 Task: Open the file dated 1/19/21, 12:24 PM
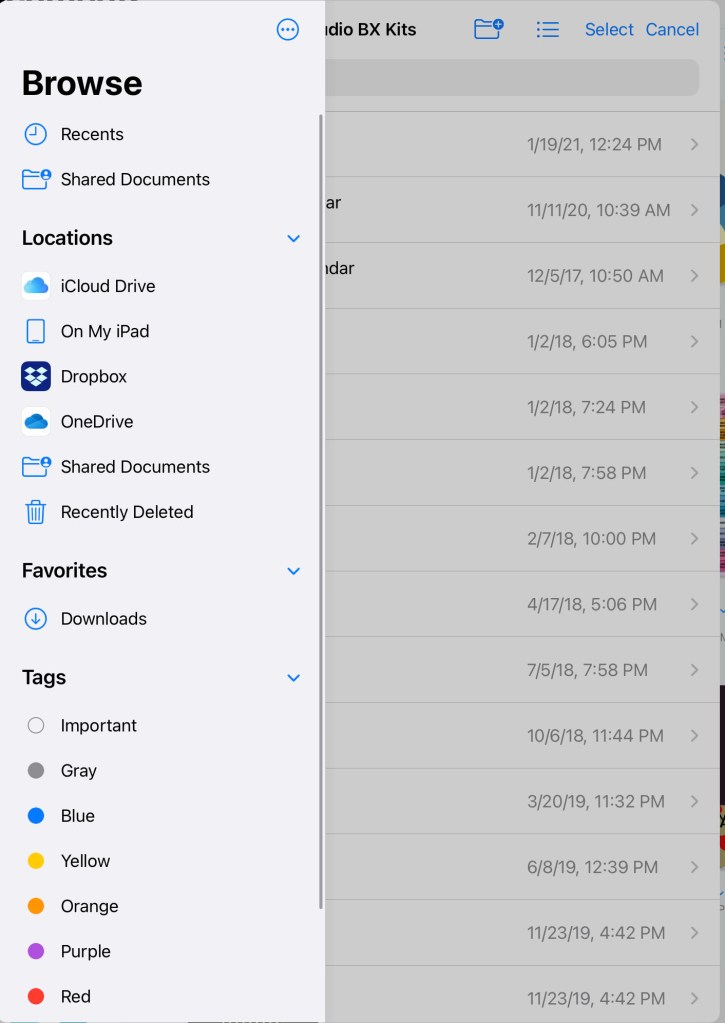[520, 144]
